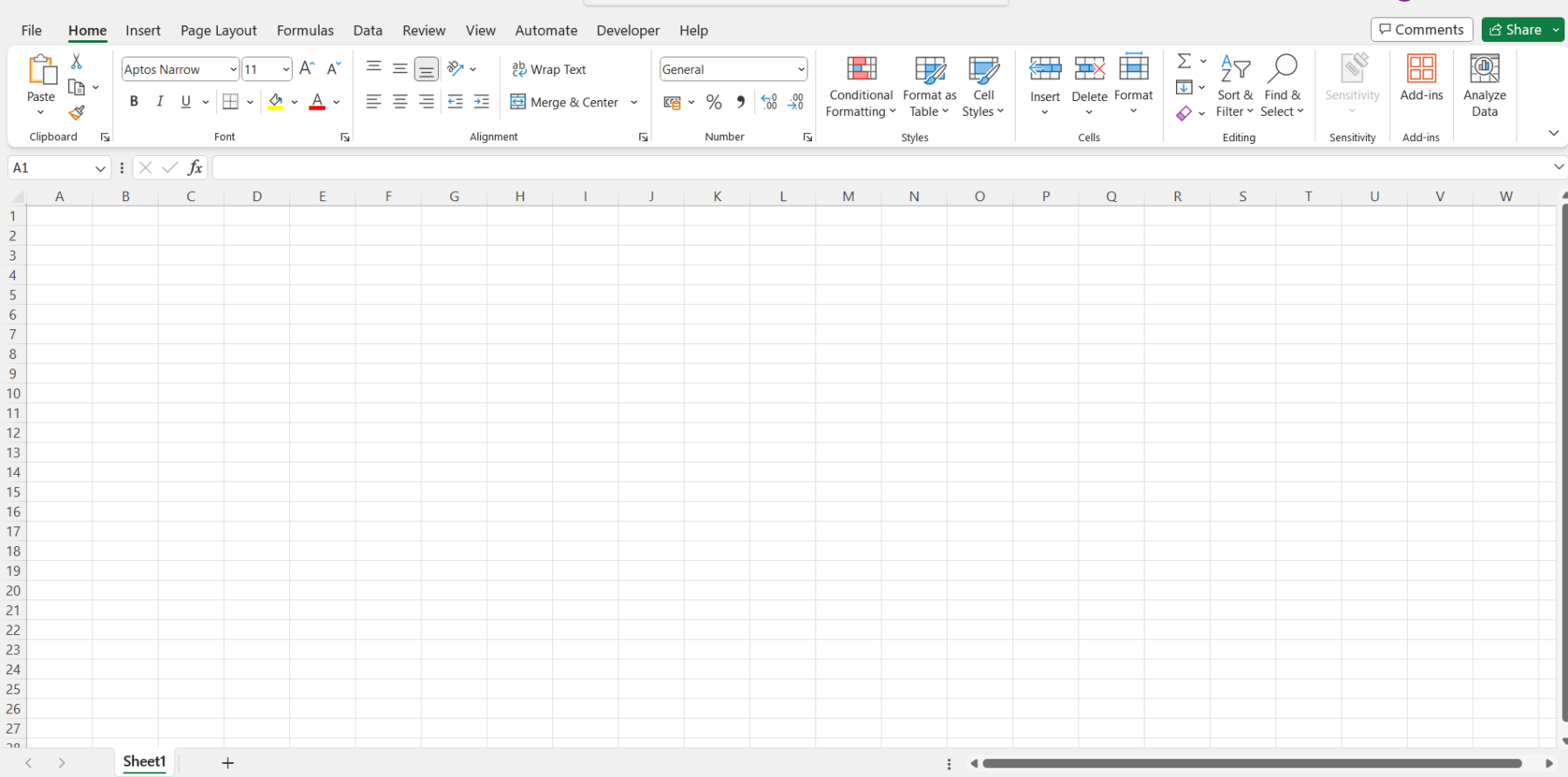Toggle Top Align vertical alignment

pos(374,68)
